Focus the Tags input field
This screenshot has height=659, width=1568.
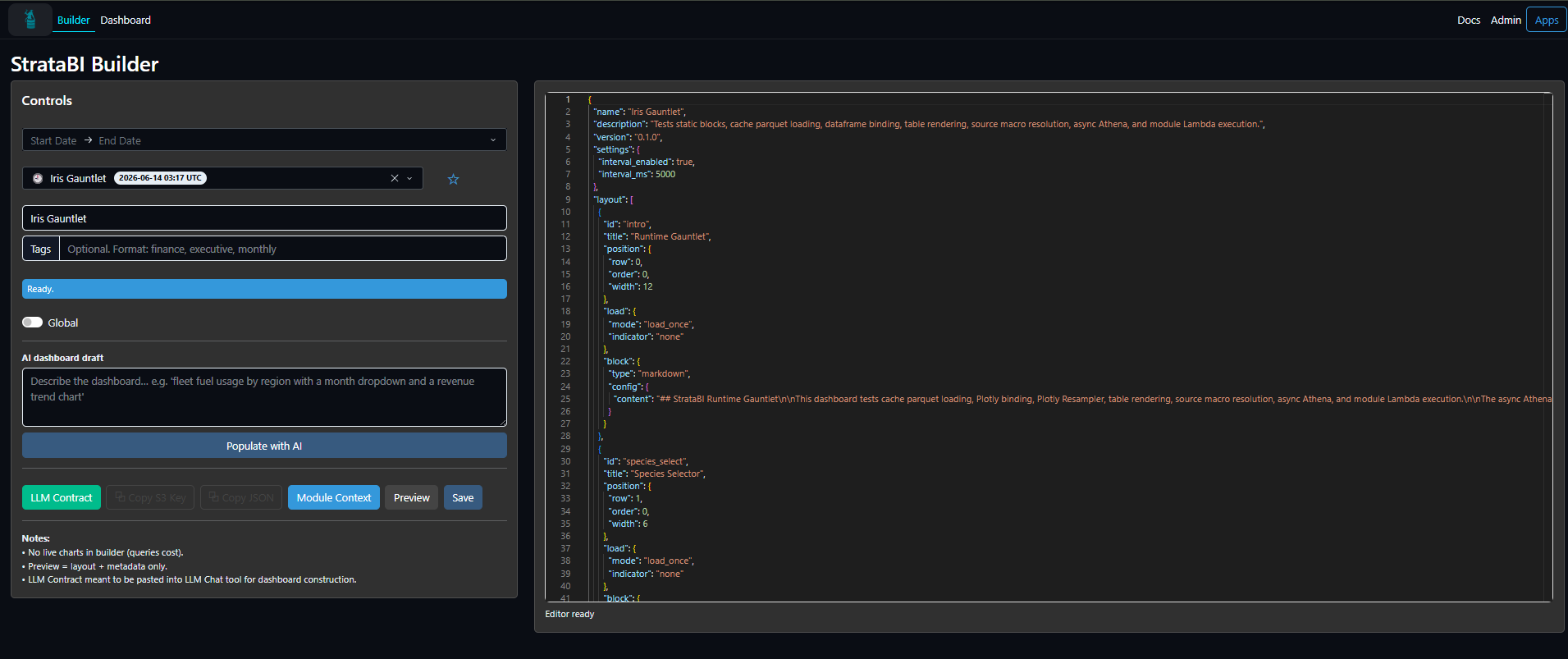[283, 249]
